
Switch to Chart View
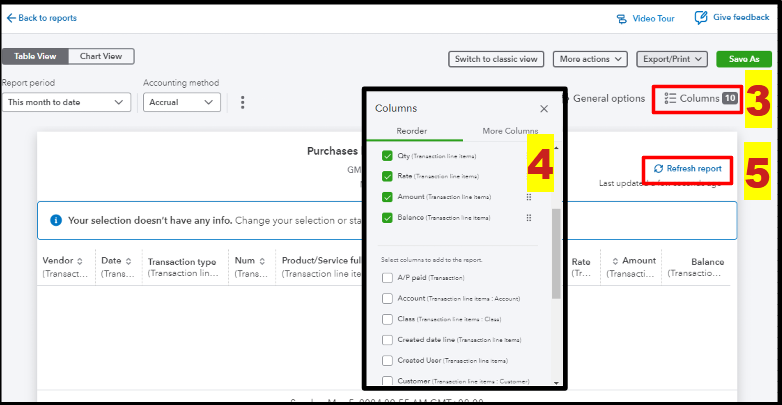point(101,57)
